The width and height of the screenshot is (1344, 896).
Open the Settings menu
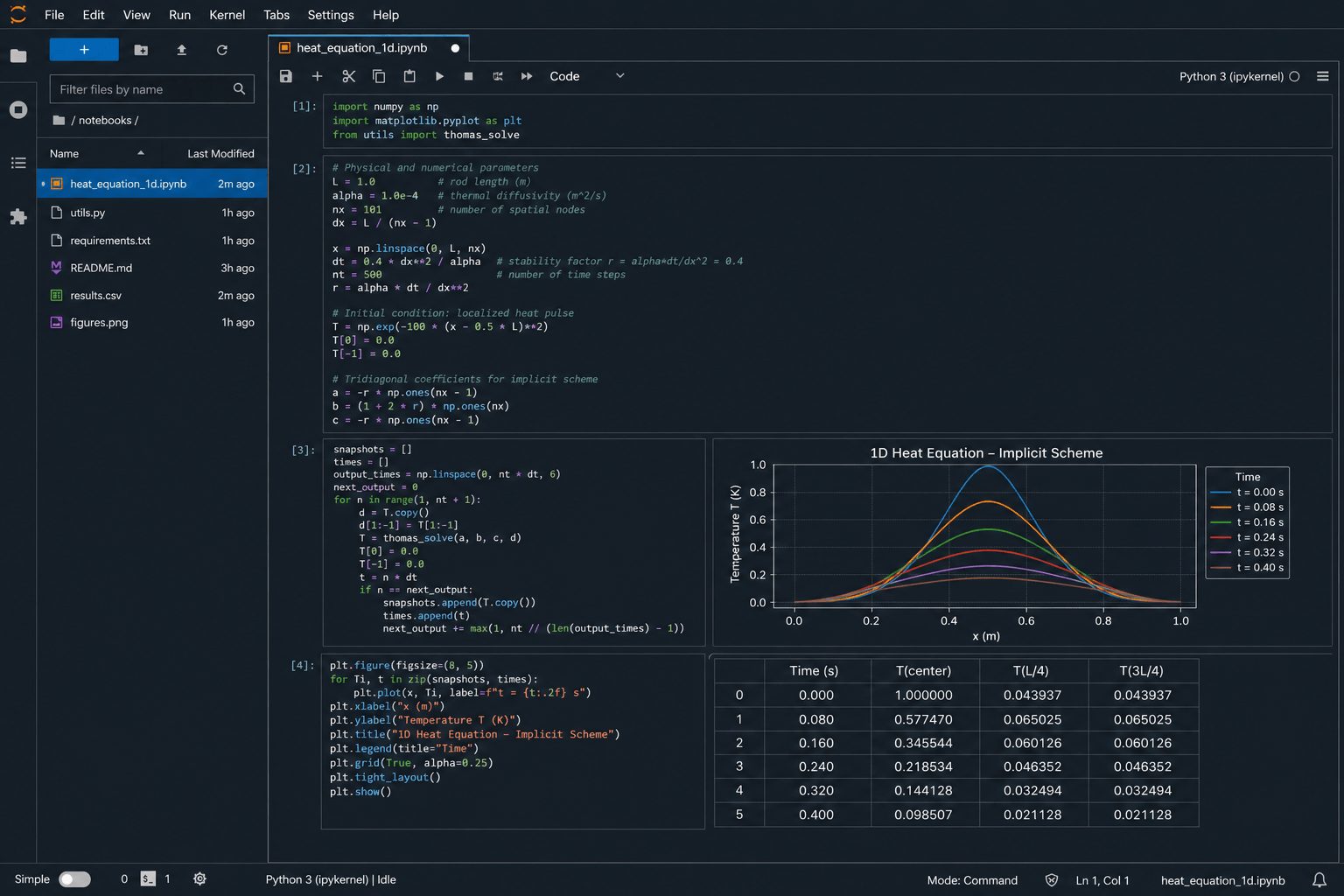[331, 15]
